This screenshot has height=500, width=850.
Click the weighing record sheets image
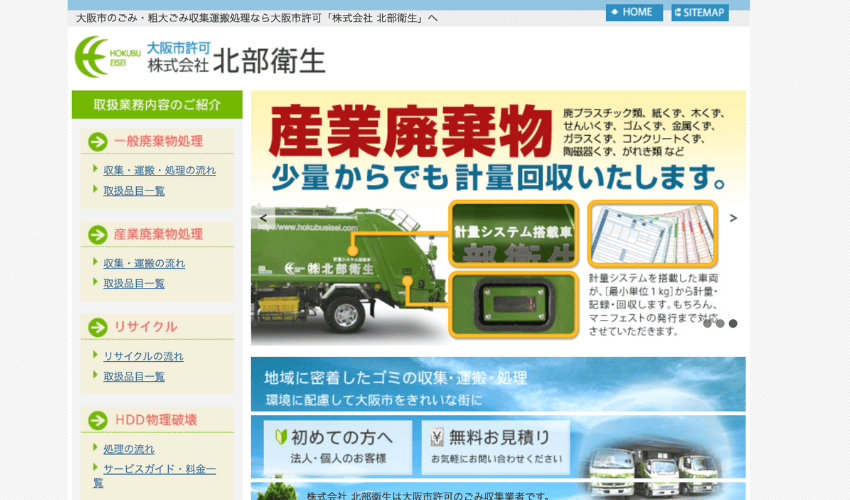pyautogui.click(x=653, y=234)
